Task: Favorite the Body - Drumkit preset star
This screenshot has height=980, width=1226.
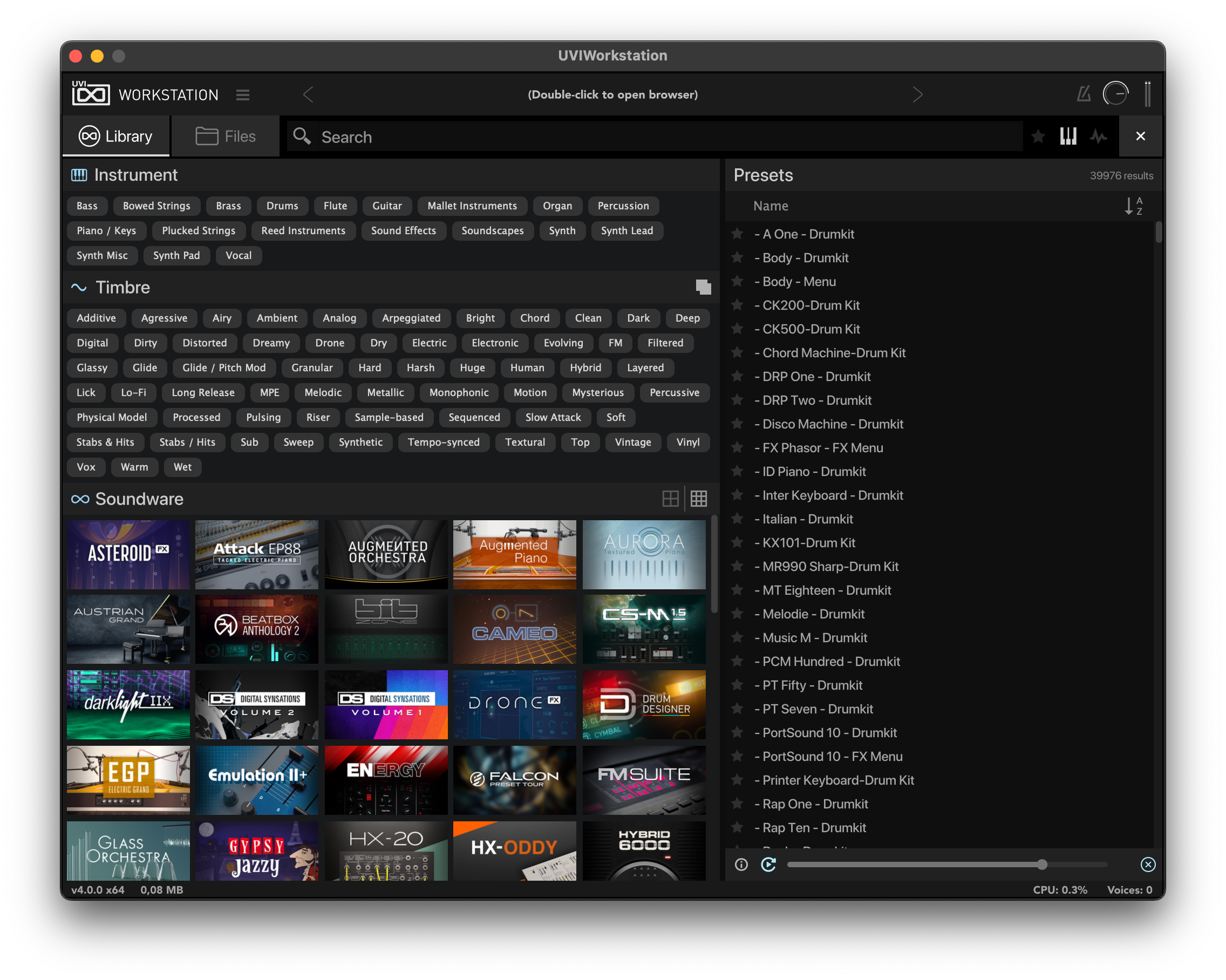Action: pos(738,257)
